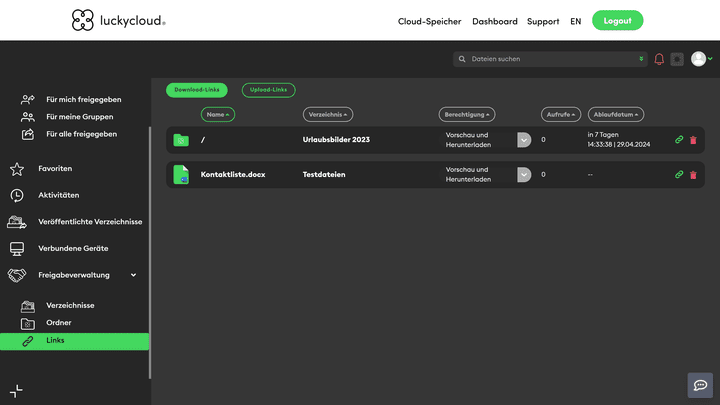This screenshot has height=405, width=720.
Task: Change permission dropdown for Kontaktliste.docx
Action: [x=524, y=174]
